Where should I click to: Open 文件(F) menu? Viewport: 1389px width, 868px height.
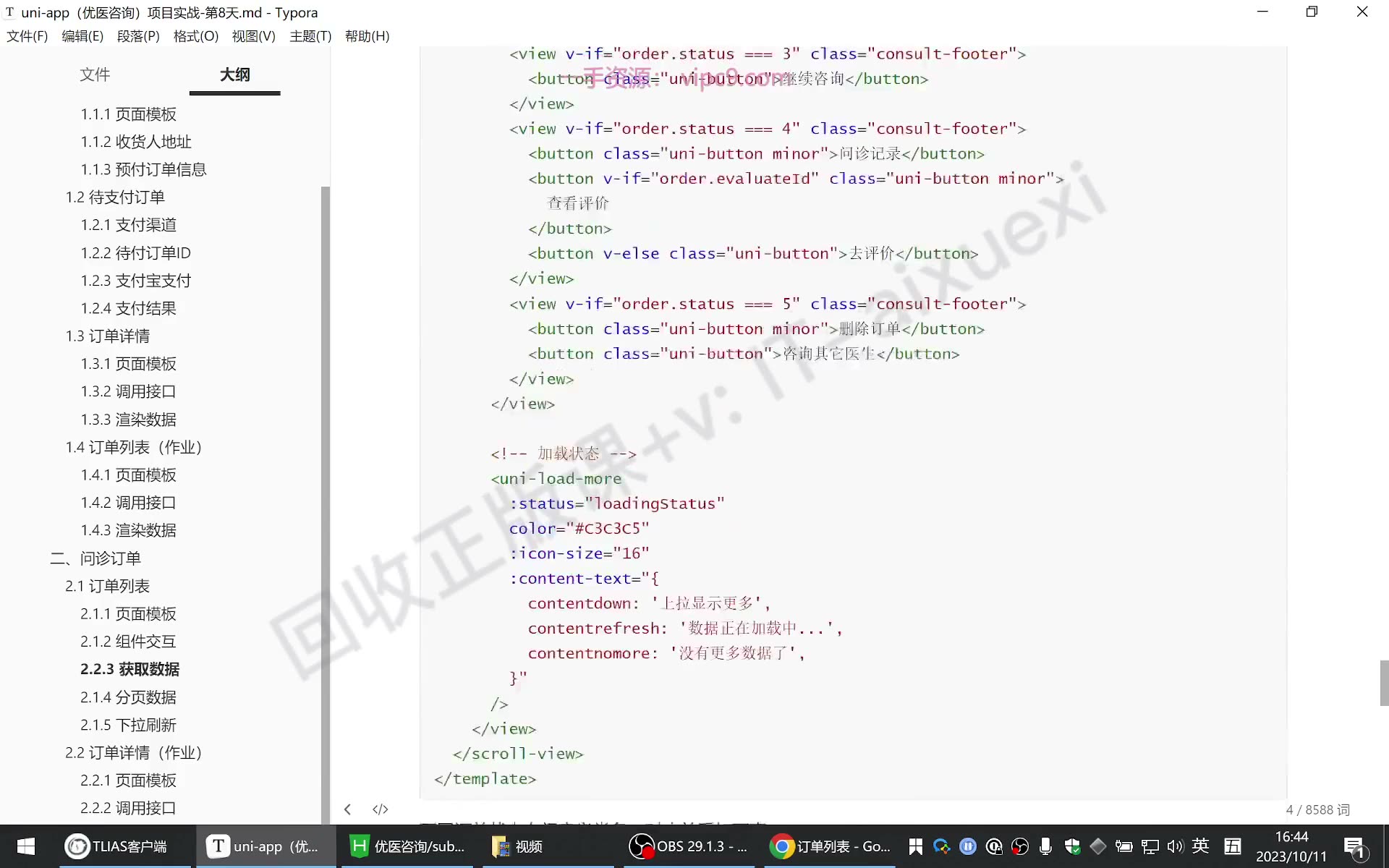tap(27, 36)
